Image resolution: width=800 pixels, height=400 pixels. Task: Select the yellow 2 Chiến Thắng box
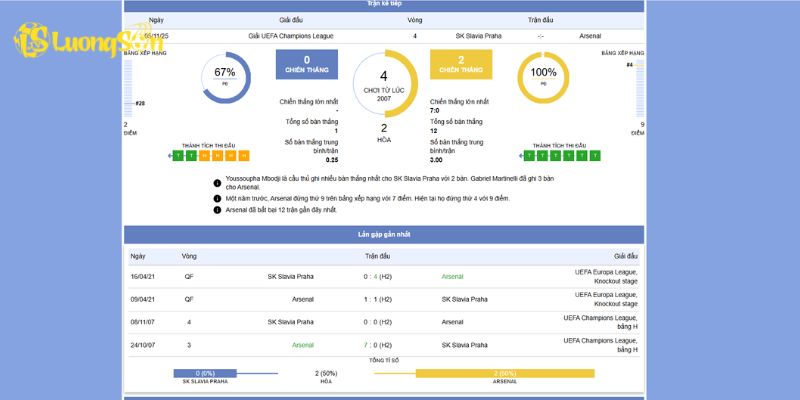pyautogui.click(x=461, y=65)
